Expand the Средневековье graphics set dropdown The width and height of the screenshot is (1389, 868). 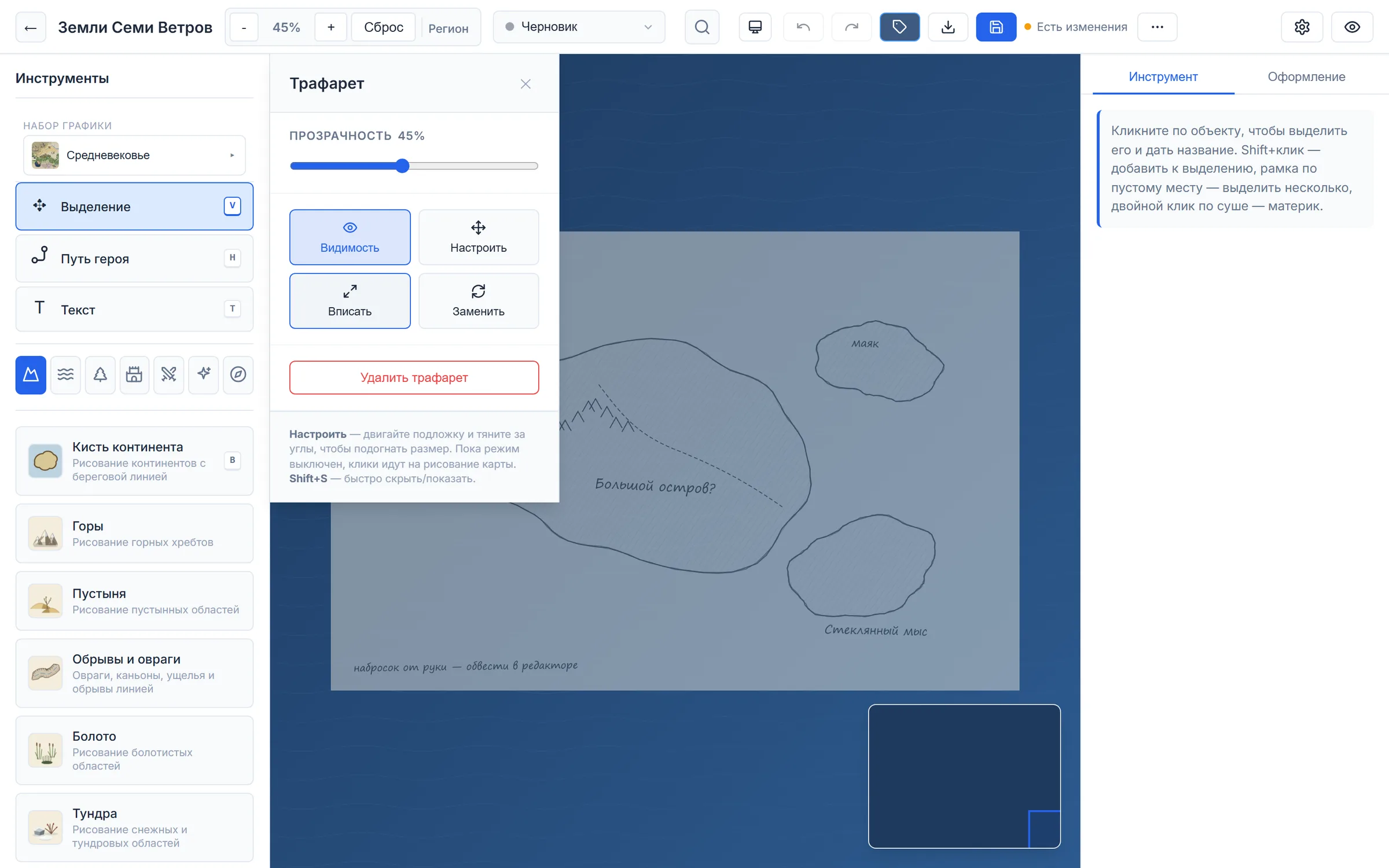[134, 155]
